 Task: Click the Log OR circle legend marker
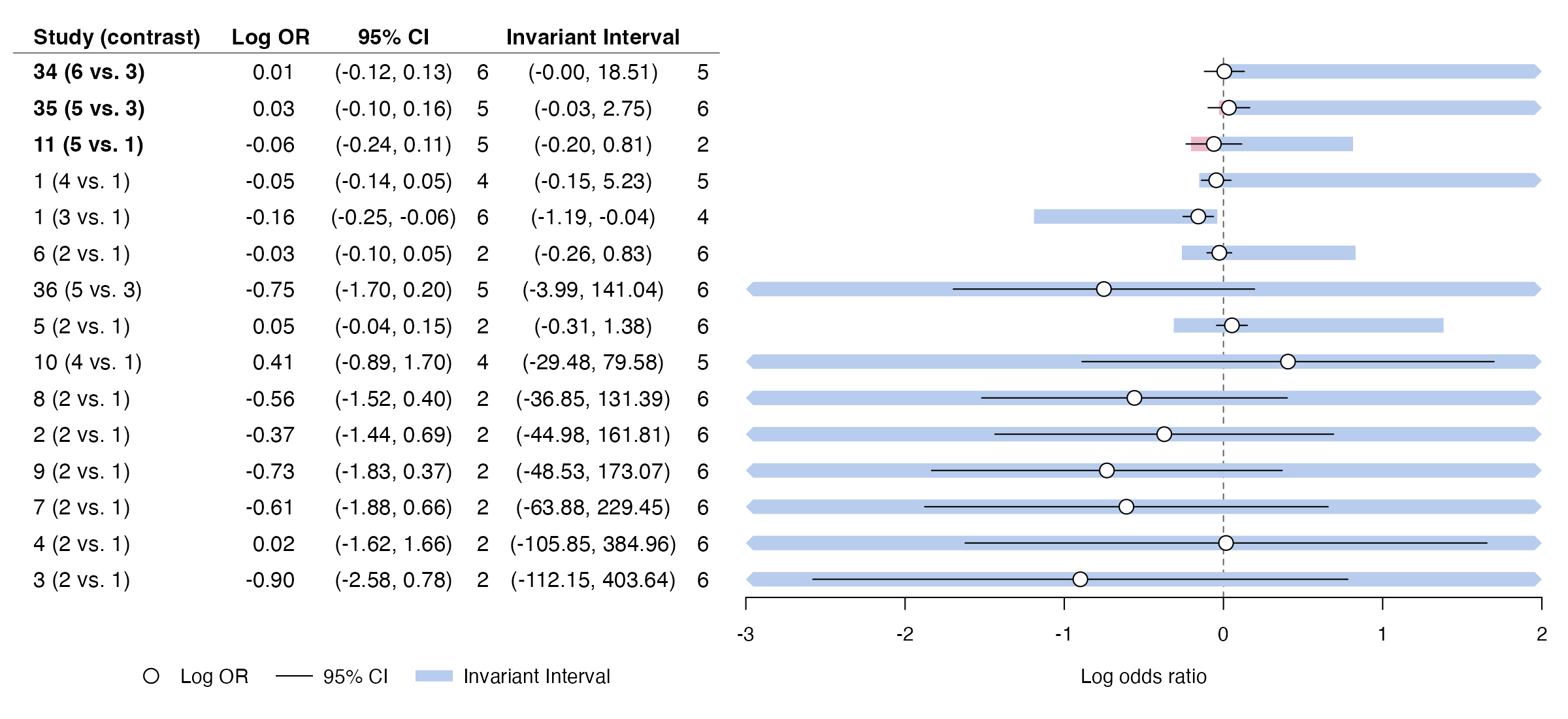tap(151, 677)
